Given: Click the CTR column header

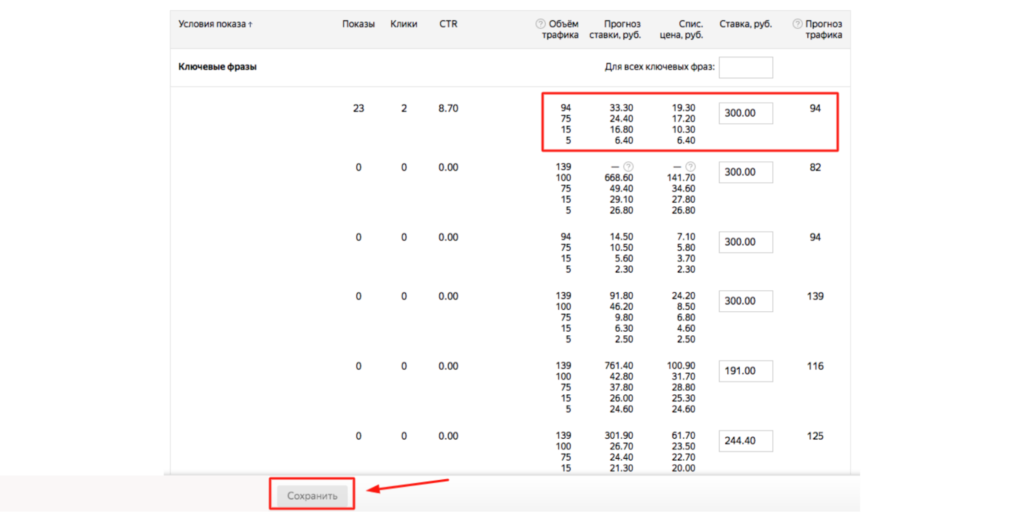Looking at the screenshot, I should click(448, 23).
